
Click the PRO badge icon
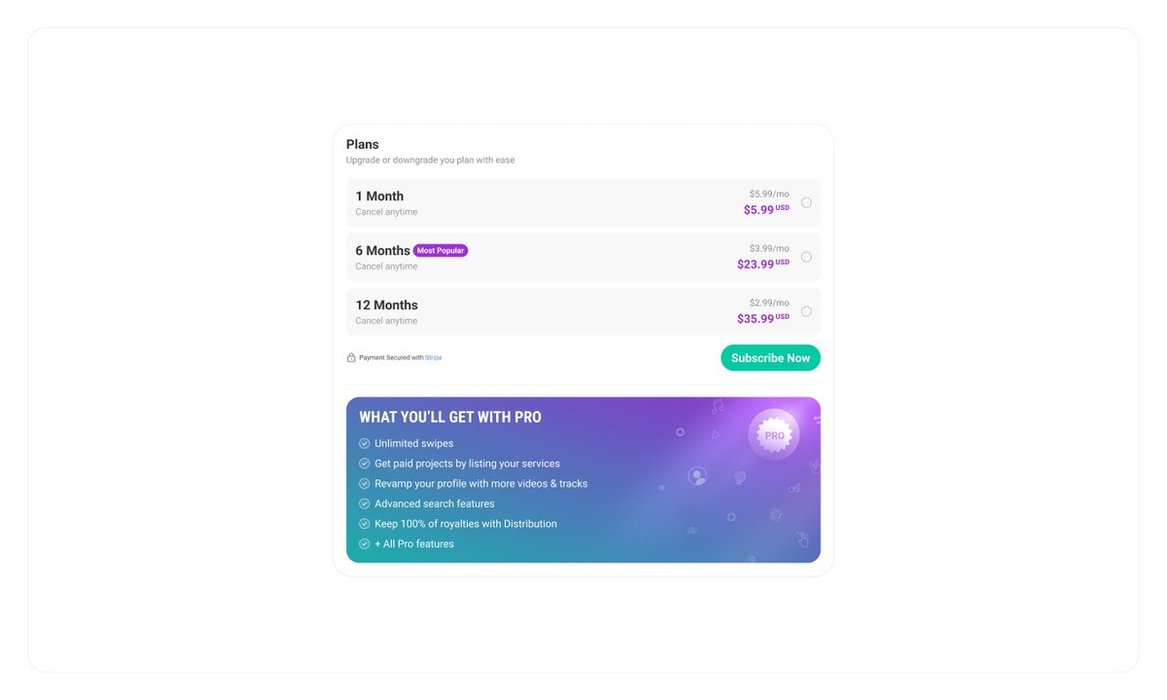pos(774,435)
